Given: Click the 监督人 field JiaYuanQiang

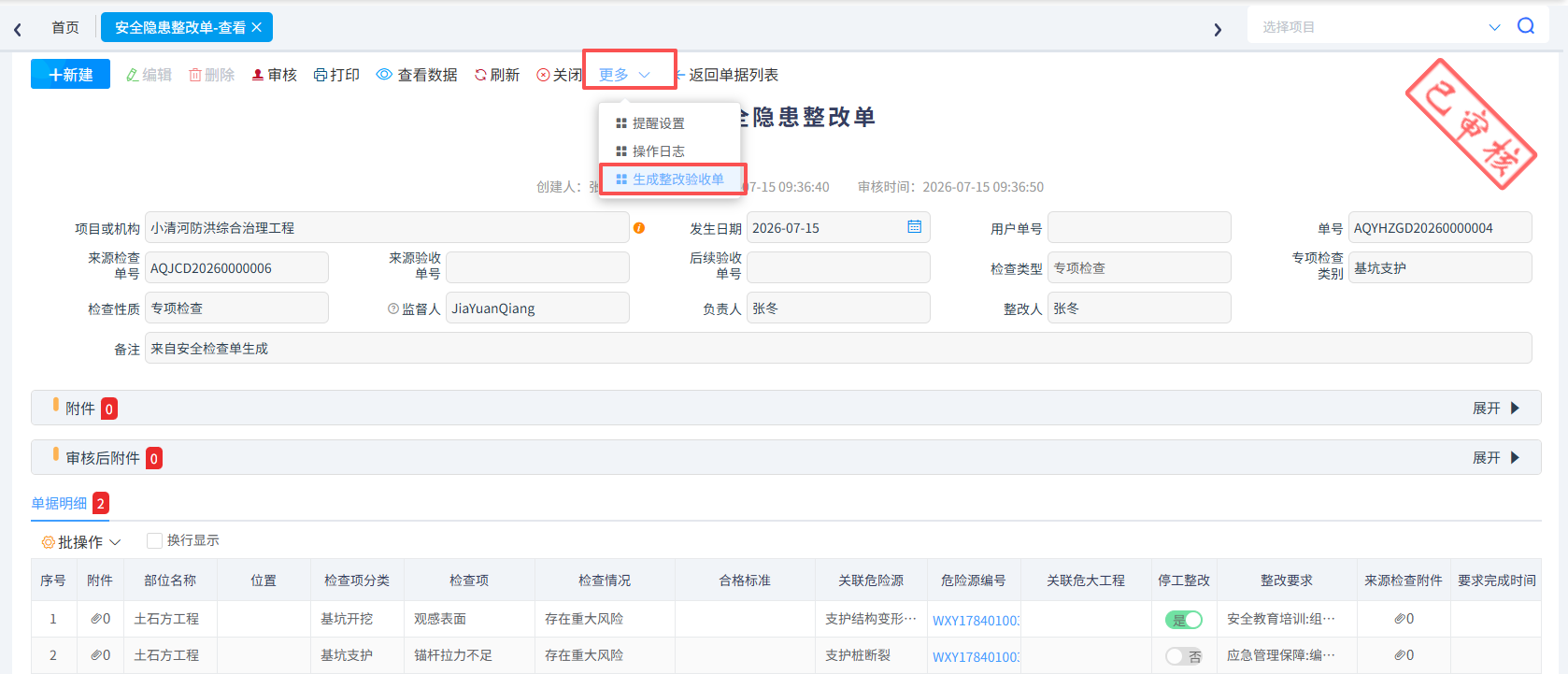Looking at the screenshot, I should tap(537, 308).
